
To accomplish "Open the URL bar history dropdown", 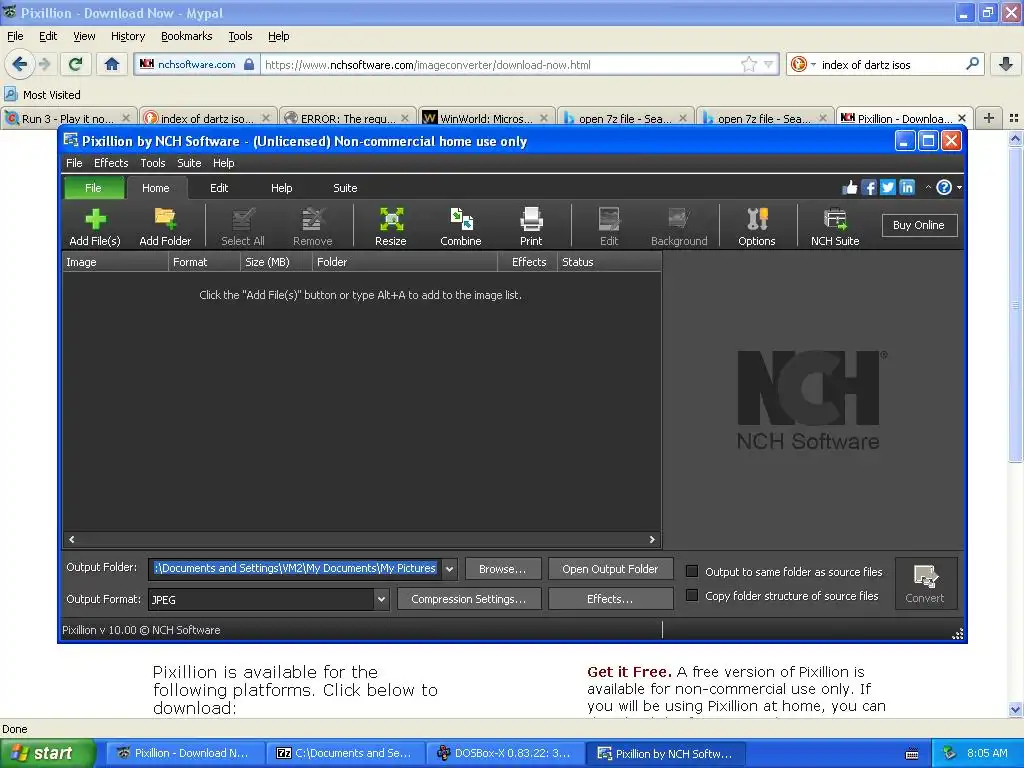I will pyautogui.click(x=769, y=64).
